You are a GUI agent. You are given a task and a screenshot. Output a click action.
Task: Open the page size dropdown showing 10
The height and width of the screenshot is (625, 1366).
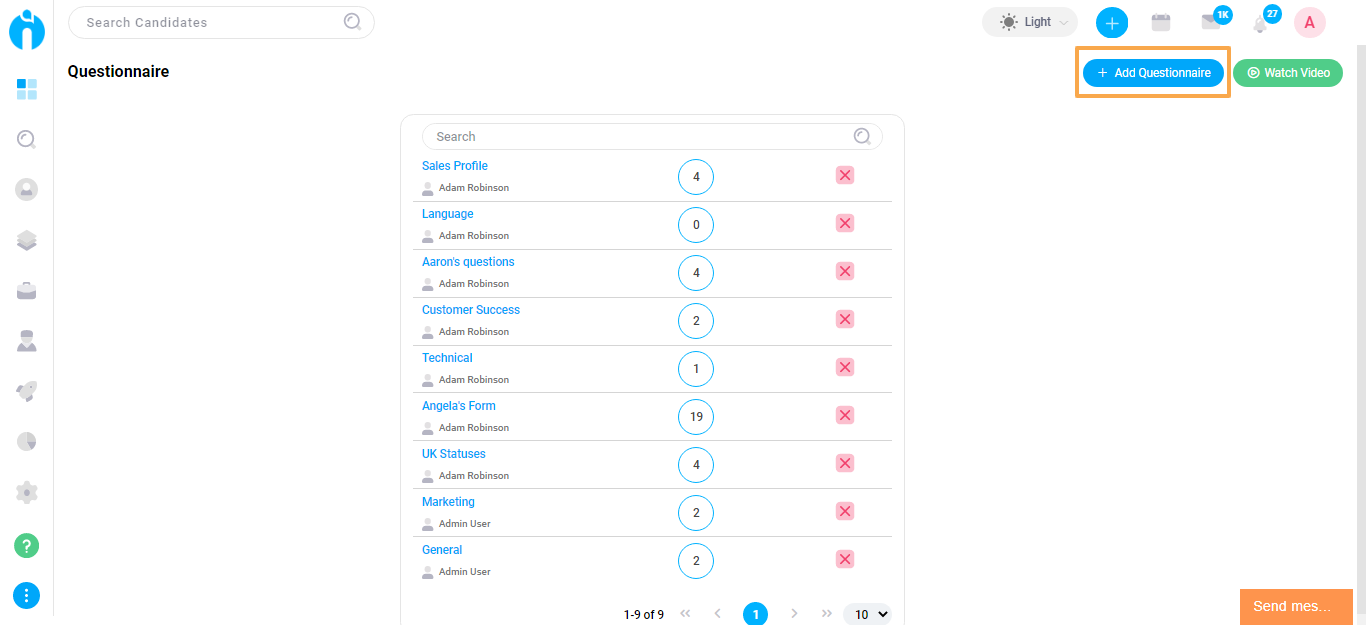tap(866, 615)
